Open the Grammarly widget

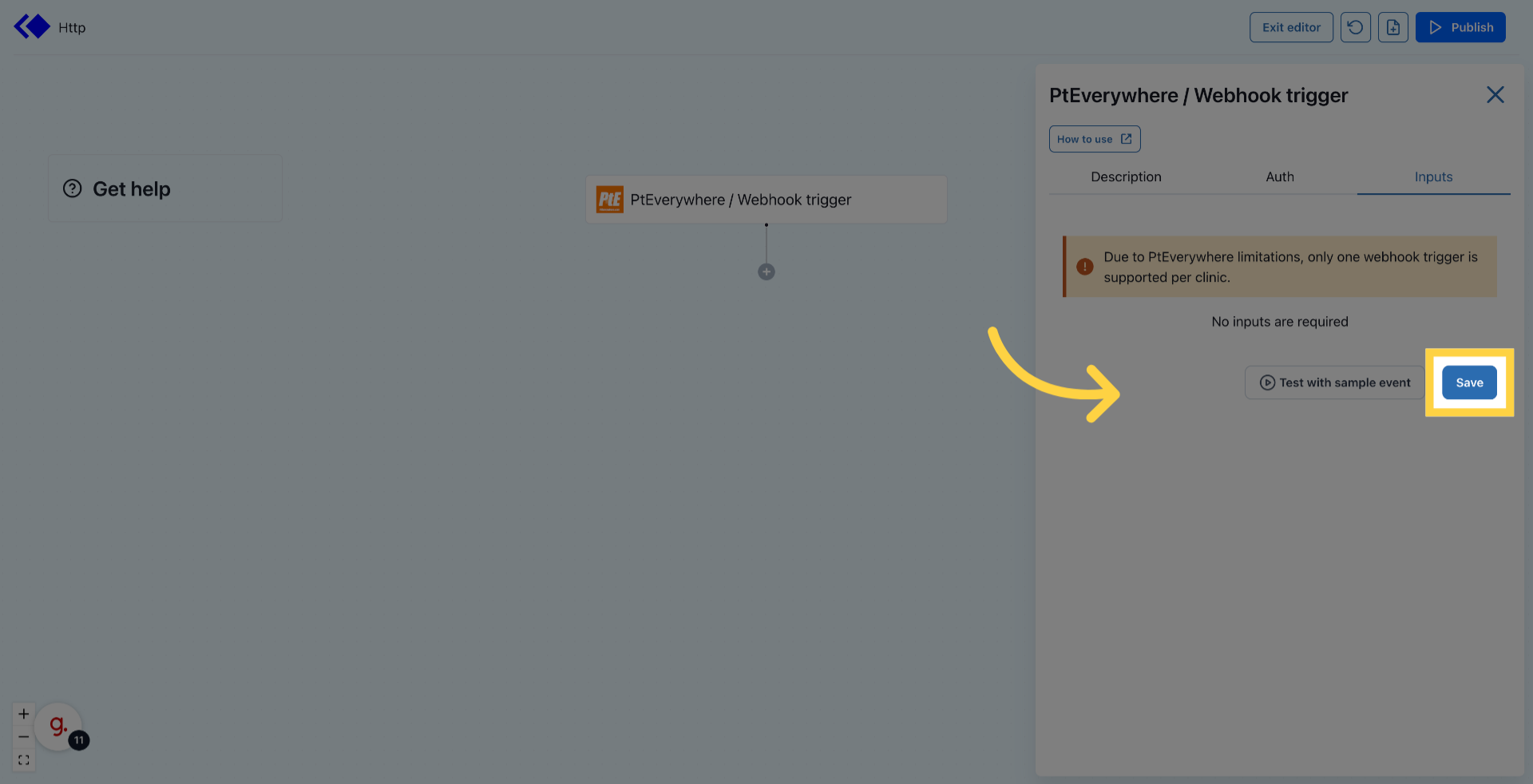tap(58, 727)
